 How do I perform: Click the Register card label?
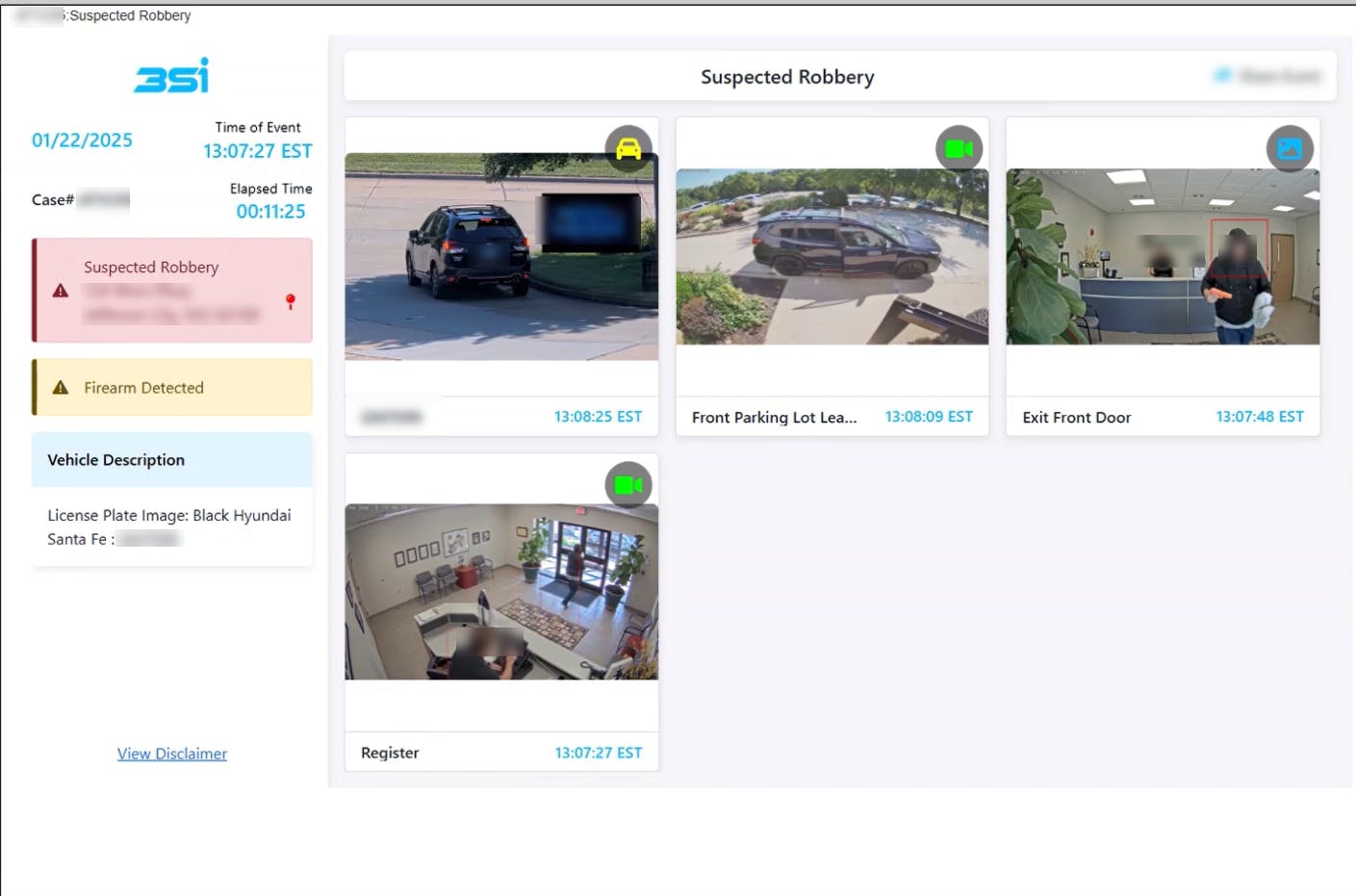(390, 753)
